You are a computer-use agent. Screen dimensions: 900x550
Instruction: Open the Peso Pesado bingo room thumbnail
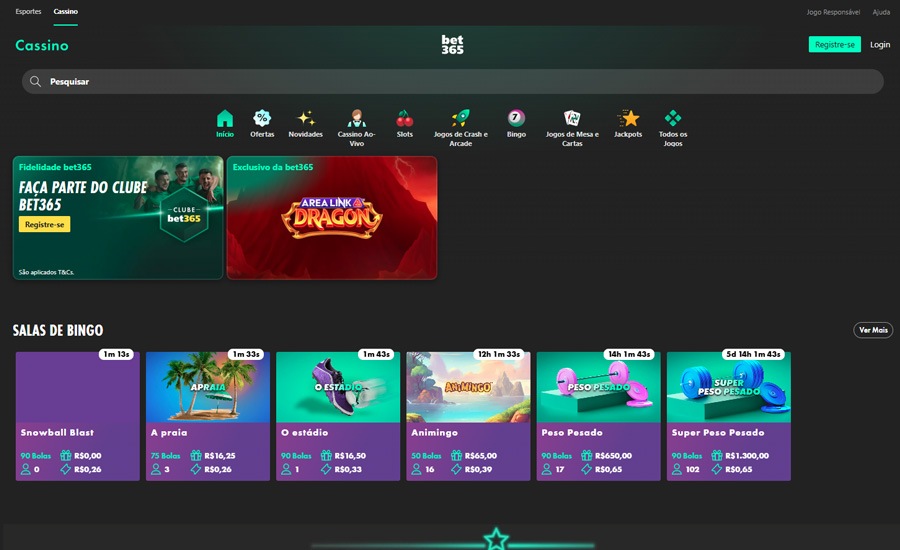coord(599,388)
